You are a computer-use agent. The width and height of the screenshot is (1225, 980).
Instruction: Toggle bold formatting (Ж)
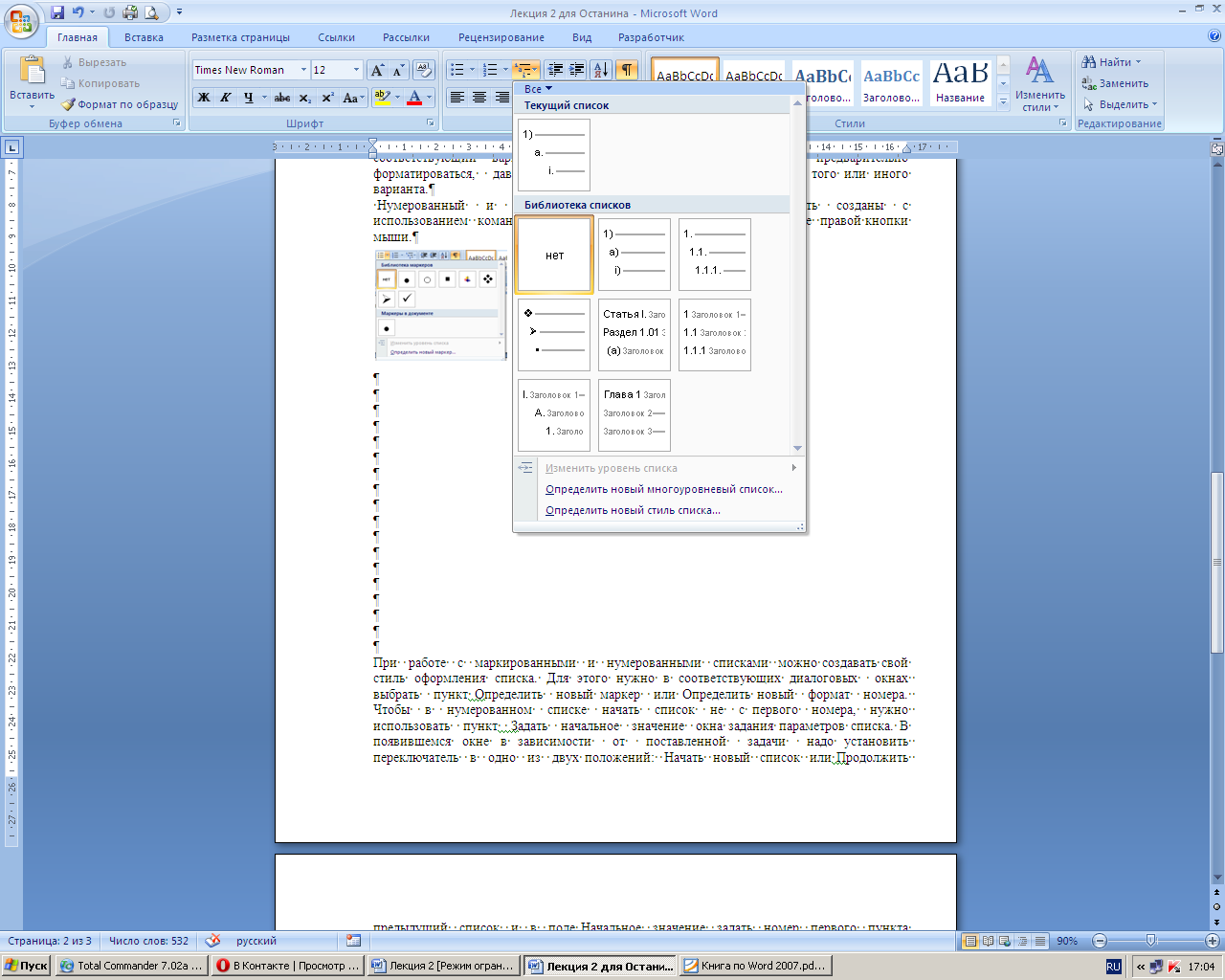pyautogui.click(x=203, y=98)
